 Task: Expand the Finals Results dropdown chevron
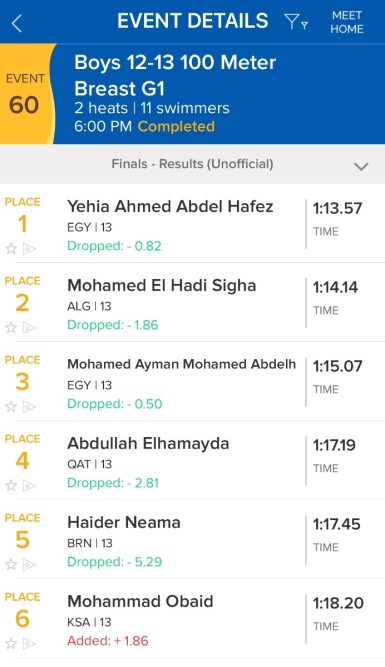pos(361,166)
